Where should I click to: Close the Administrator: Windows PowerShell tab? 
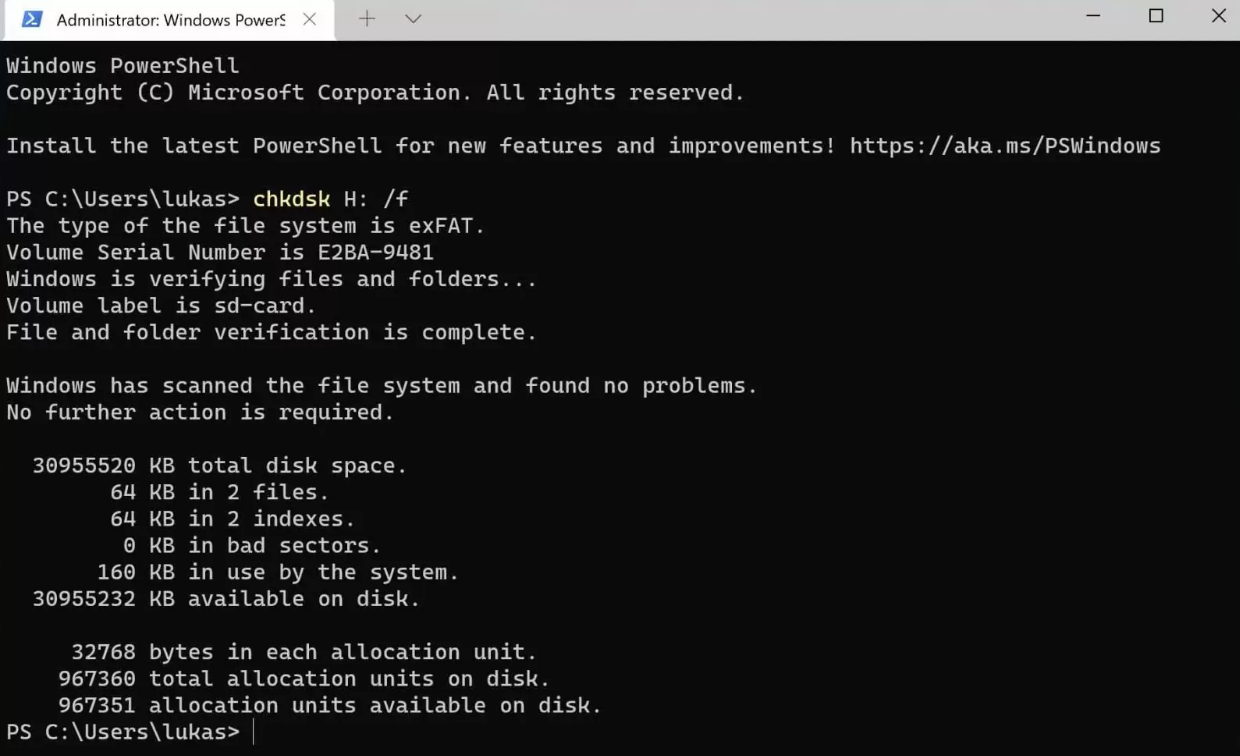point(310,19)
